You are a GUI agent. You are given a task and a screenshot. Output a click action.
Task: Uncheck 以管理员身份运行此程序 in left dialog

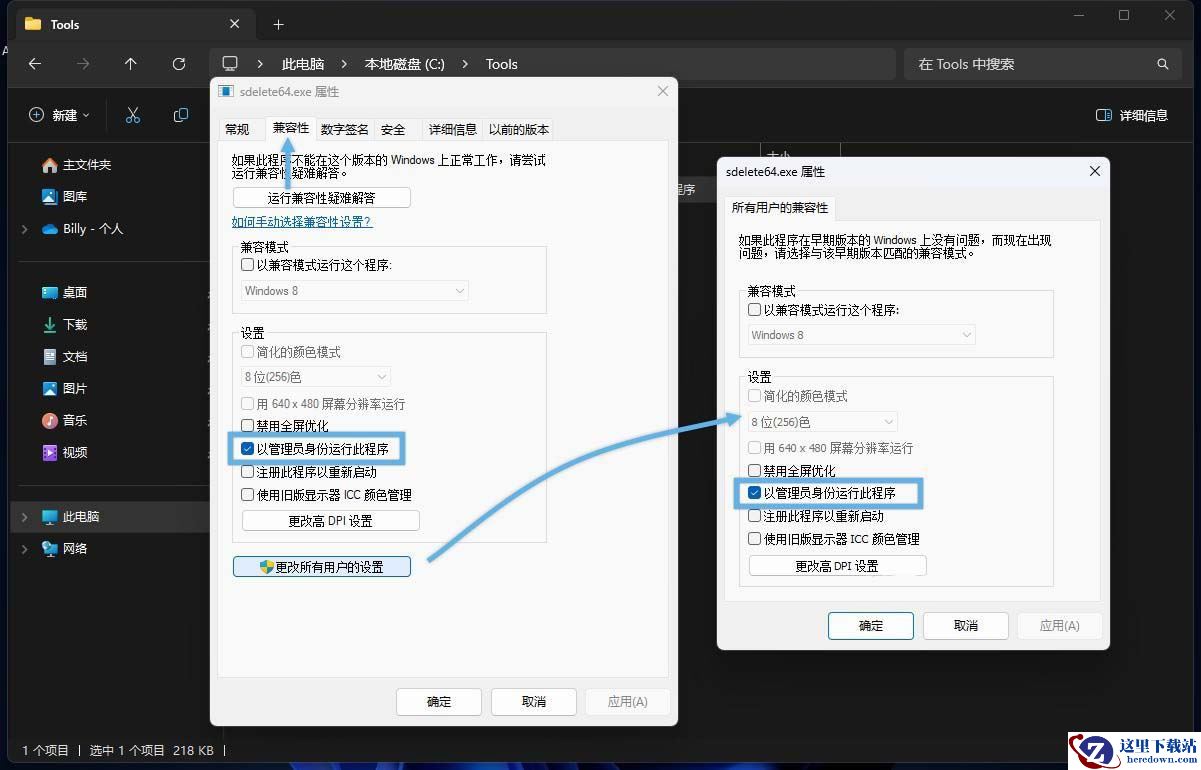[x=248, y=449]
